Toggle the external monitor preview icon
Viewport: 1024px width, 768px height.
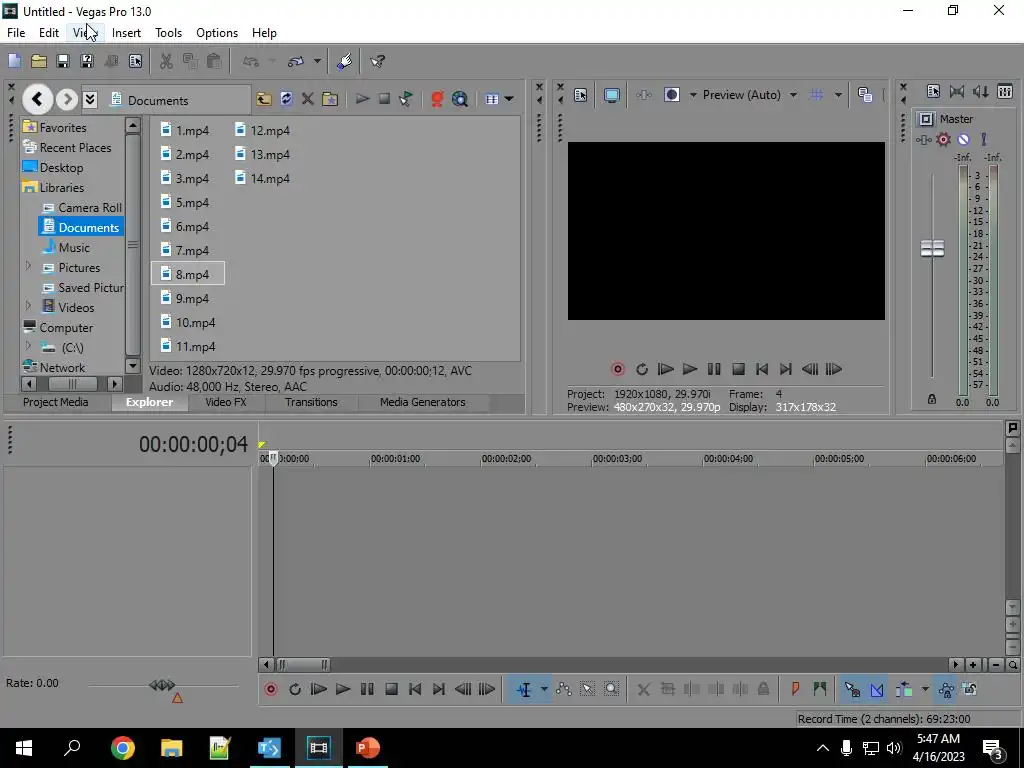click(611, 95)
